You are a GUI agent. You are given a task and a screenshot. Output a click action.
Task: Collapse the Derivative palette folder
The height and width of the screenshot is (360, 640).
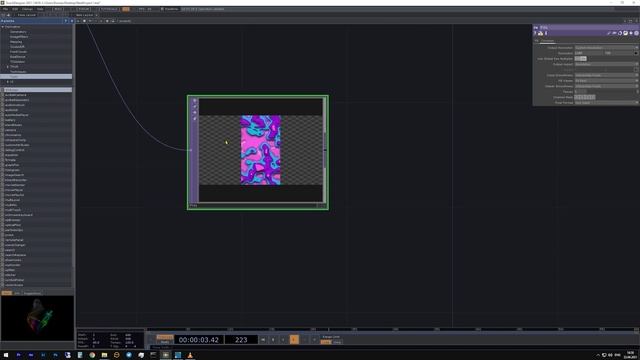(3, 27)
